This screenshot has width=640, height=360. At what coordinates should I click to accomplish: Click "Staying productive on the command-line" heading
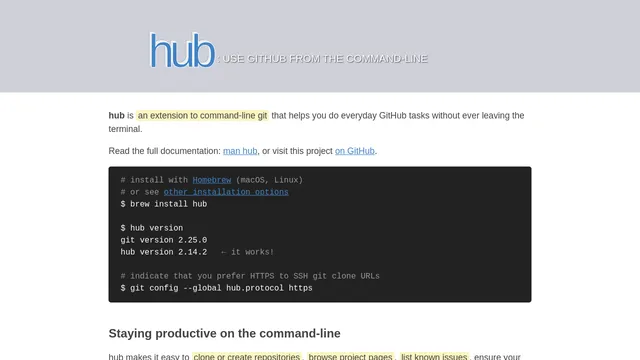(x=224, y=333)
